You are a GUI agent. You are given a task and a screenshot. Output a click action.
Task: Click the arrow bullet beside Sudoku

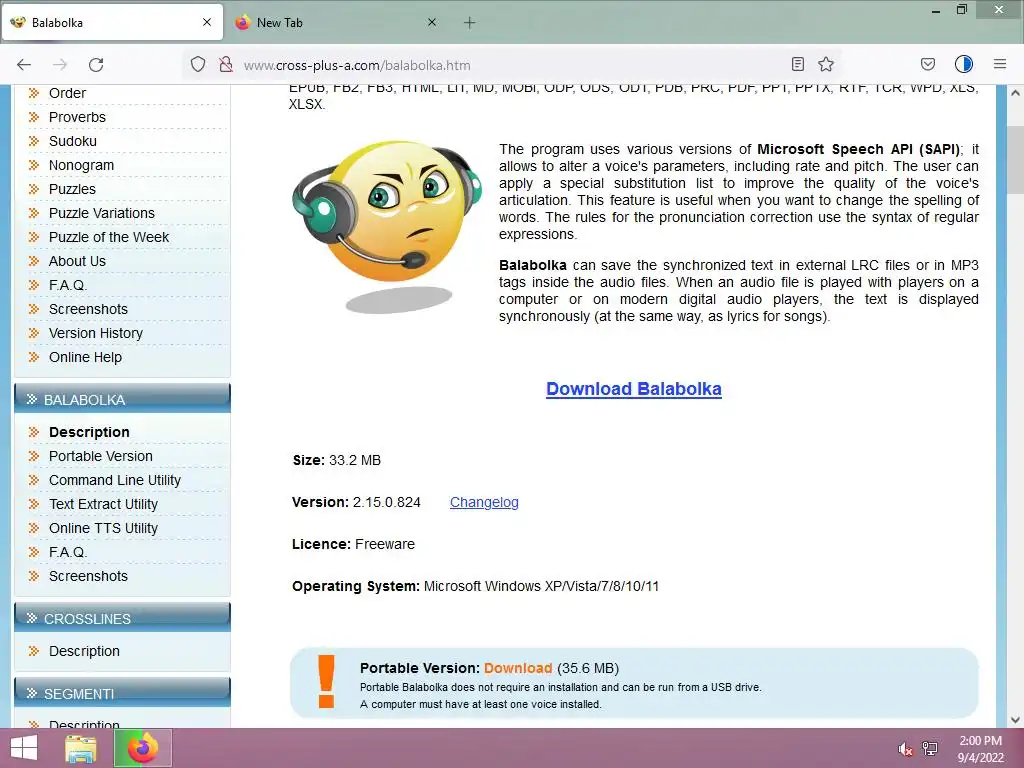(34, 141)
